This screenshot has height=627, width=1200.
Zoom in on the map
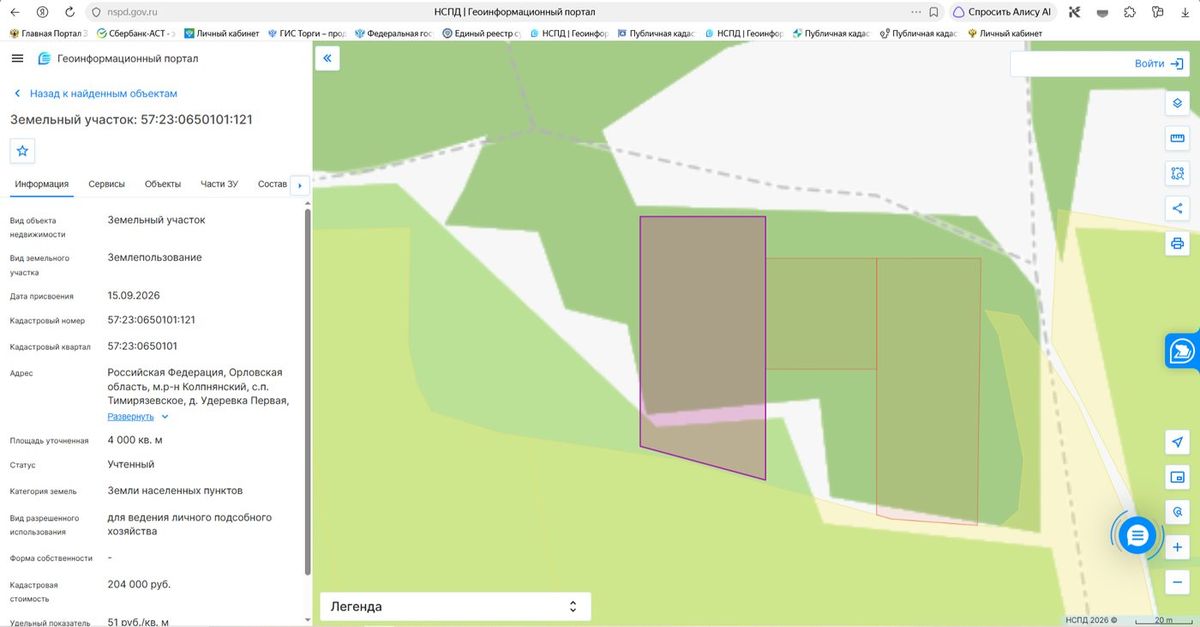[1177, 547]
